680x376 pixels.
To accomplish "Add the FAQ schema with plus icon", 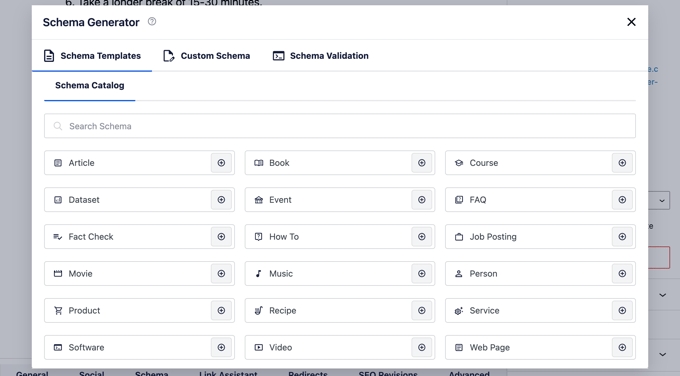I will point(622,200).
